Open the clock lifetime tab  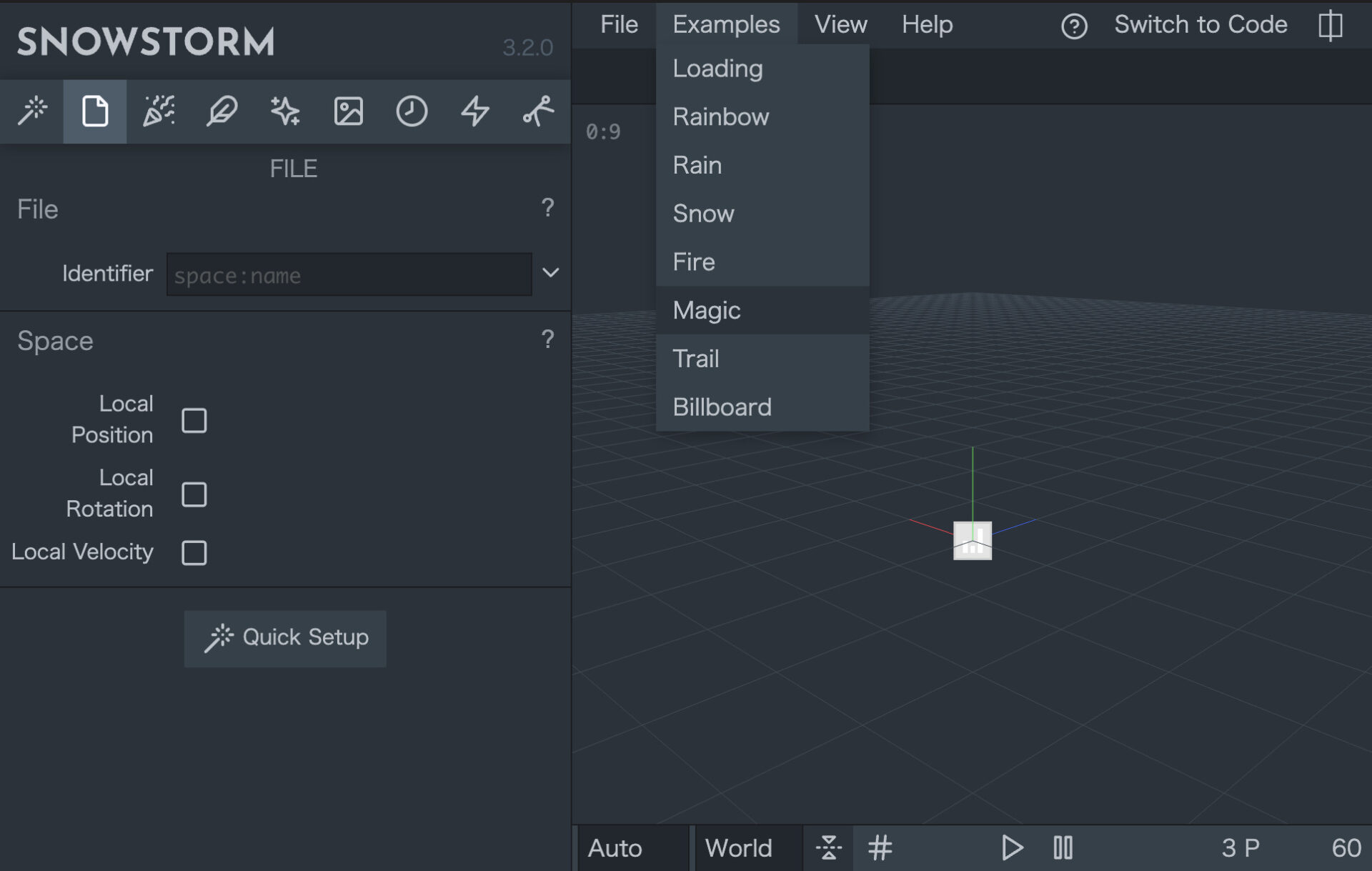click(x=412, y=111)
